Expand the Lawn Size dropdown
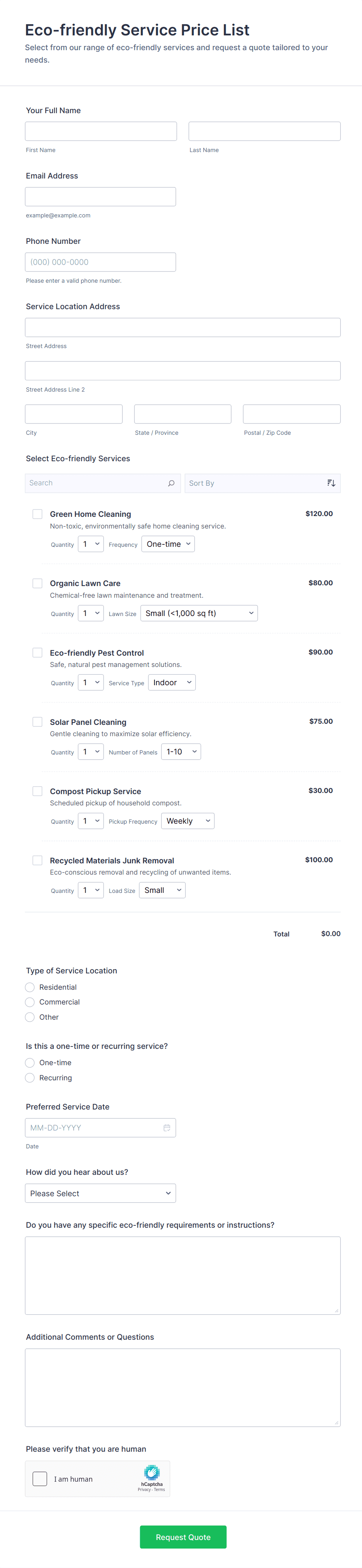The image size is (362, 1568). (x=199, y=614)
